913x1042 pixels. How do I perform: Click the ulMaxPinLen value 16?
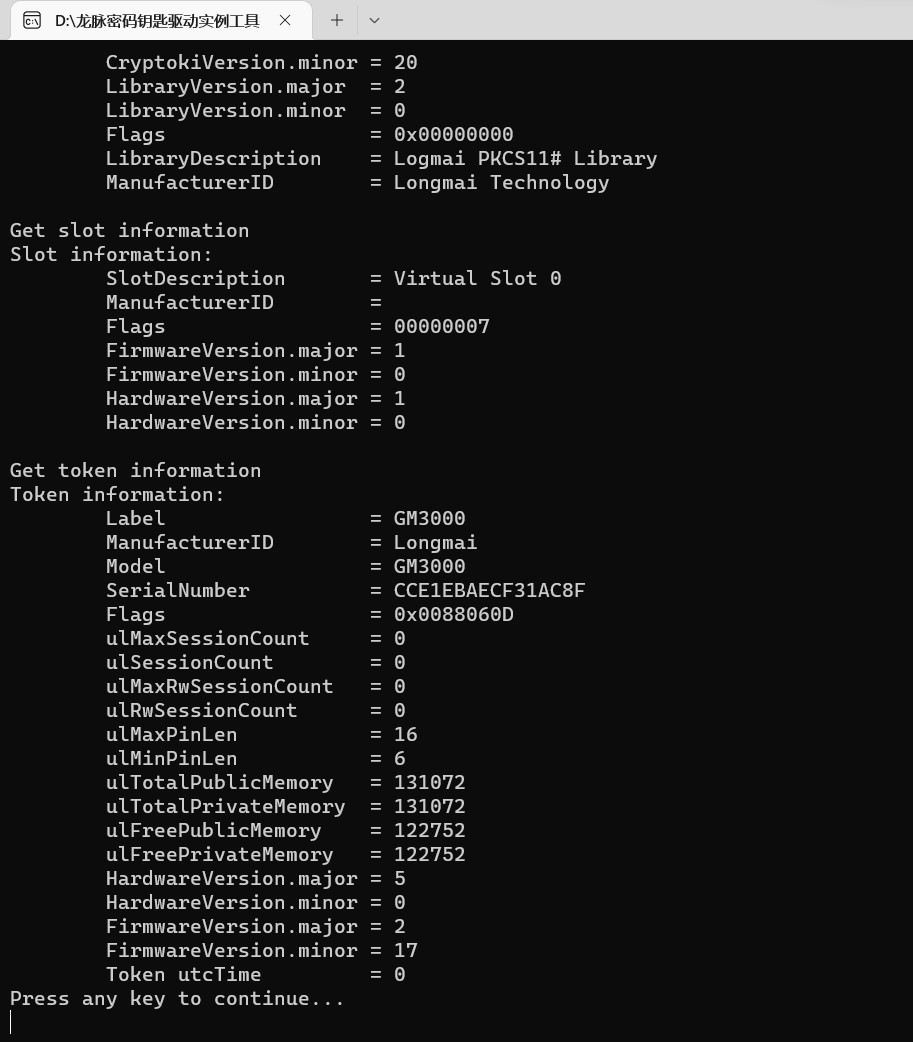pos(405,734)
